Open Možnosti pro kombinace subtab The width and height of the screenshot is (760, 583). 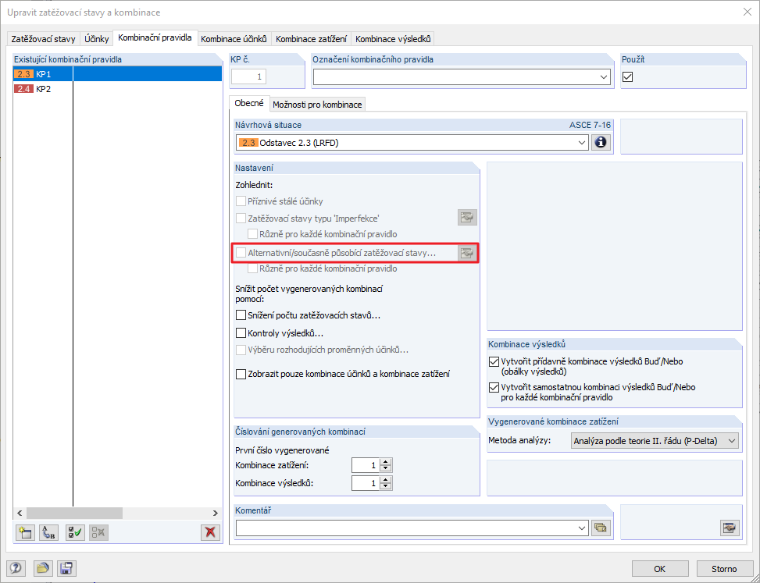[x=317, y=105]
